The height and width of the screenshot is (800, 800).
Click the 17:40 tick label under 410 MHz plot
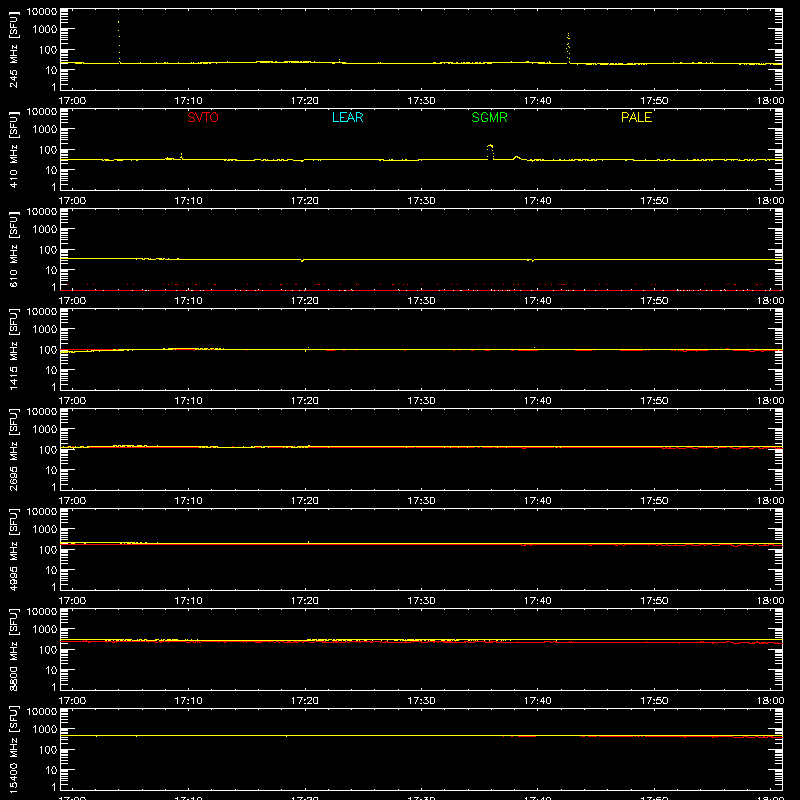point(538,201)
